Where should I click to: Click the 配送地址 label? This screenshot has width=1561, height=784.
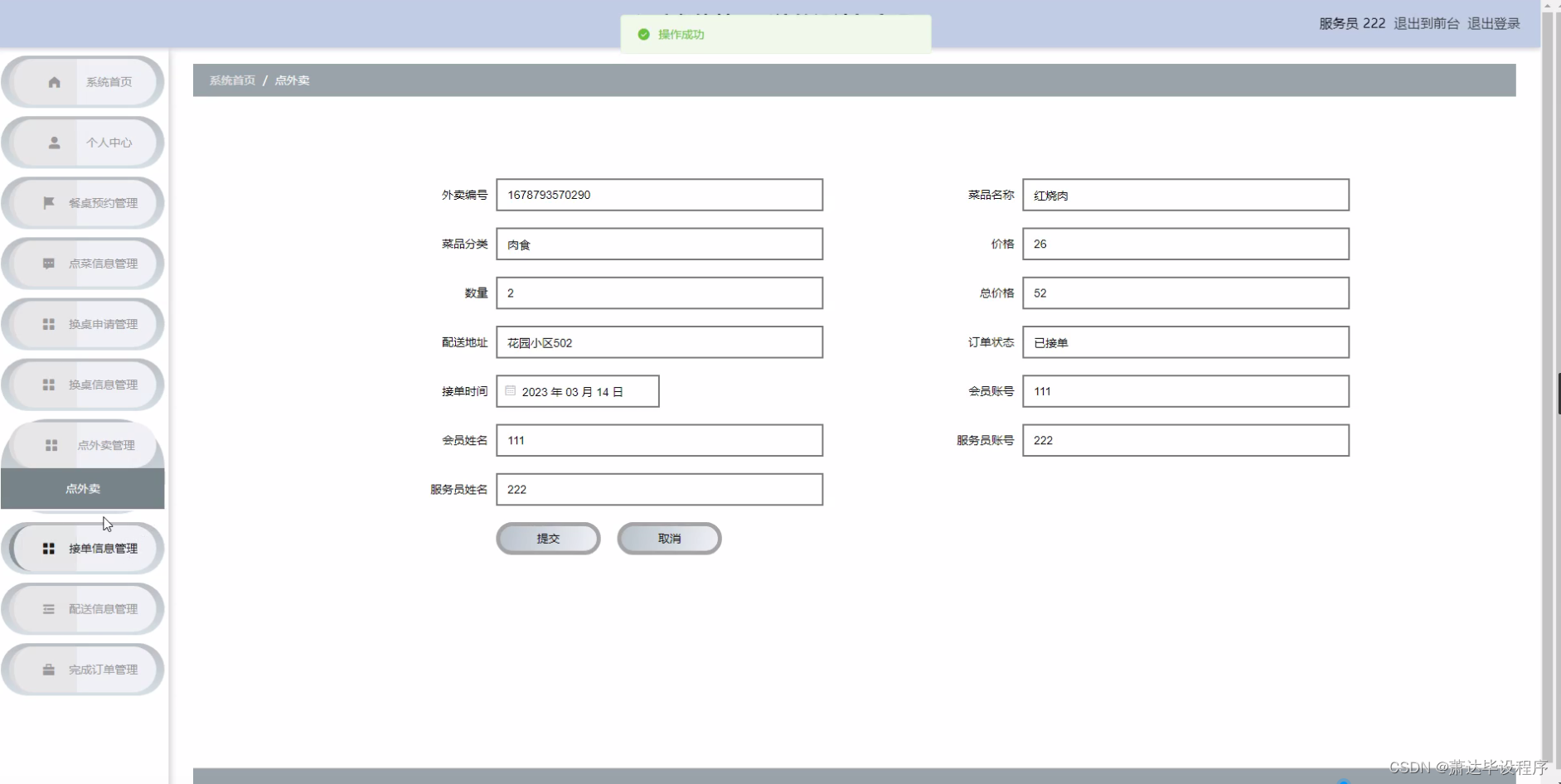(464, 342)
